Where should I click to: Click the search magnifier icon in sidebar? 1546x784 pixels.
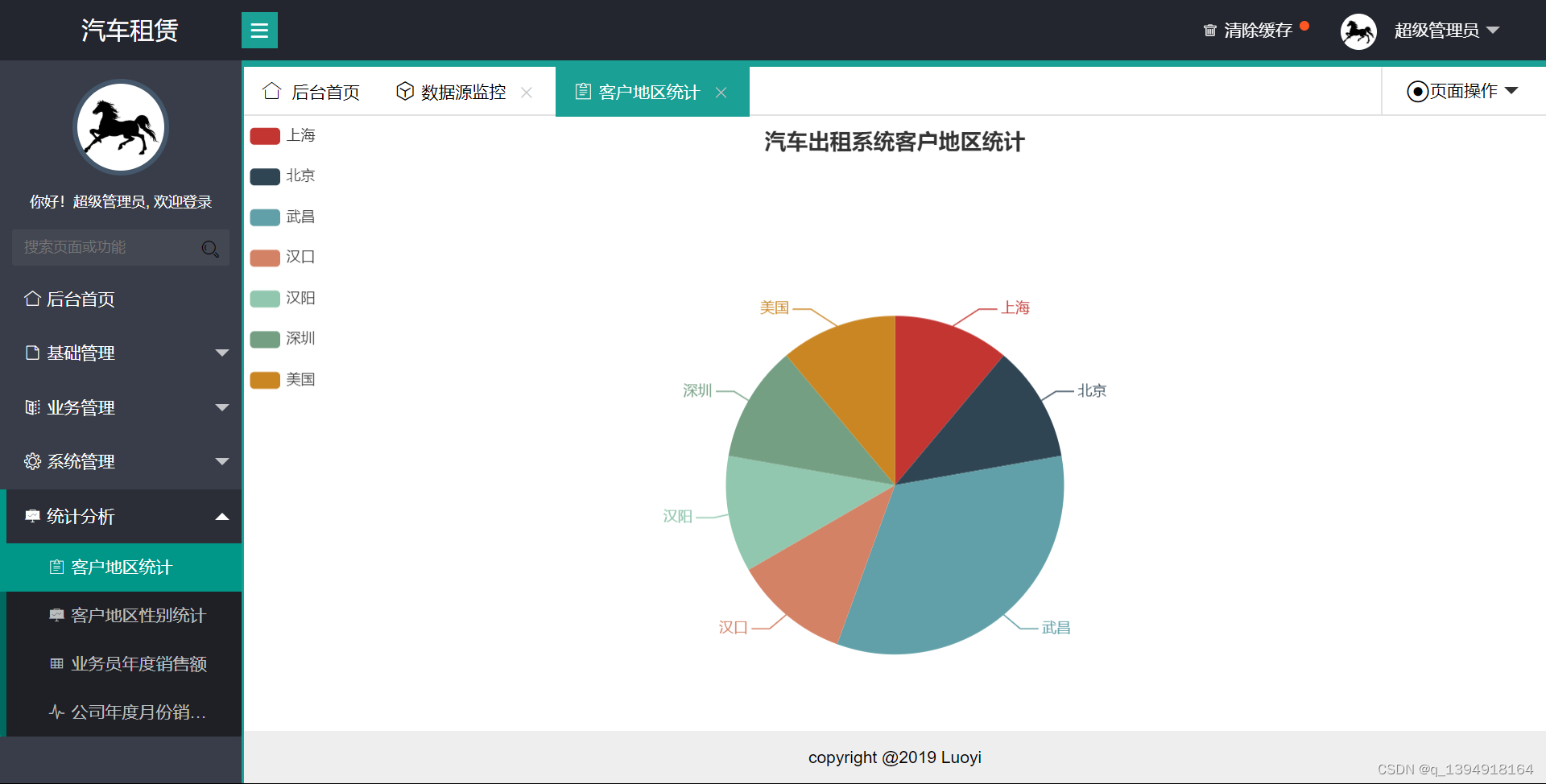click(x=210, y=248)
